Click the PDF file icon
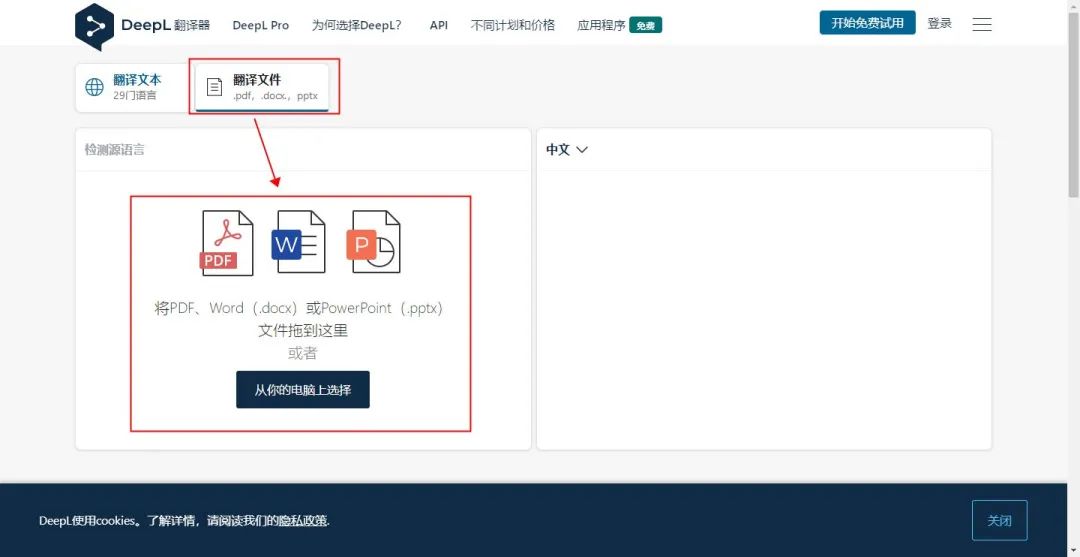This screenshot has width=1080, height=557. click(x=227, y=243)
